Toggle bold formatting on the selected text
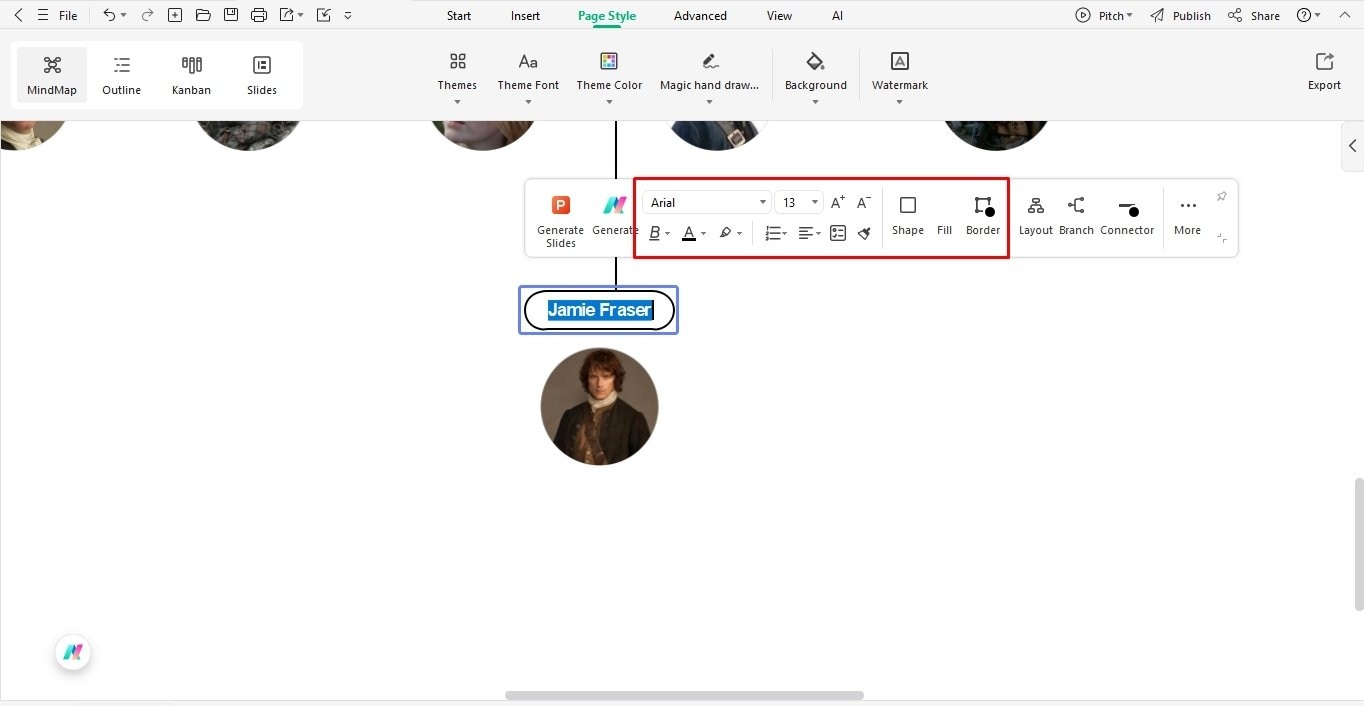Screen dimensions: 1364x706 pos(654,232)
